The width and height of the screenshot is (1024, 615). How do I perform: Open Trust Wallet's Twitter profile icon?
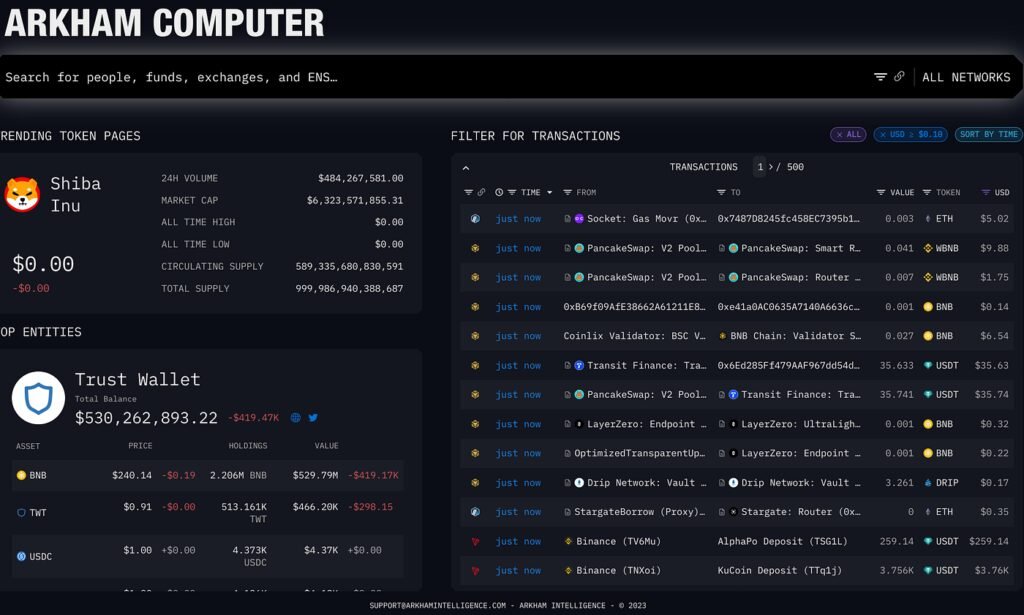313,418
